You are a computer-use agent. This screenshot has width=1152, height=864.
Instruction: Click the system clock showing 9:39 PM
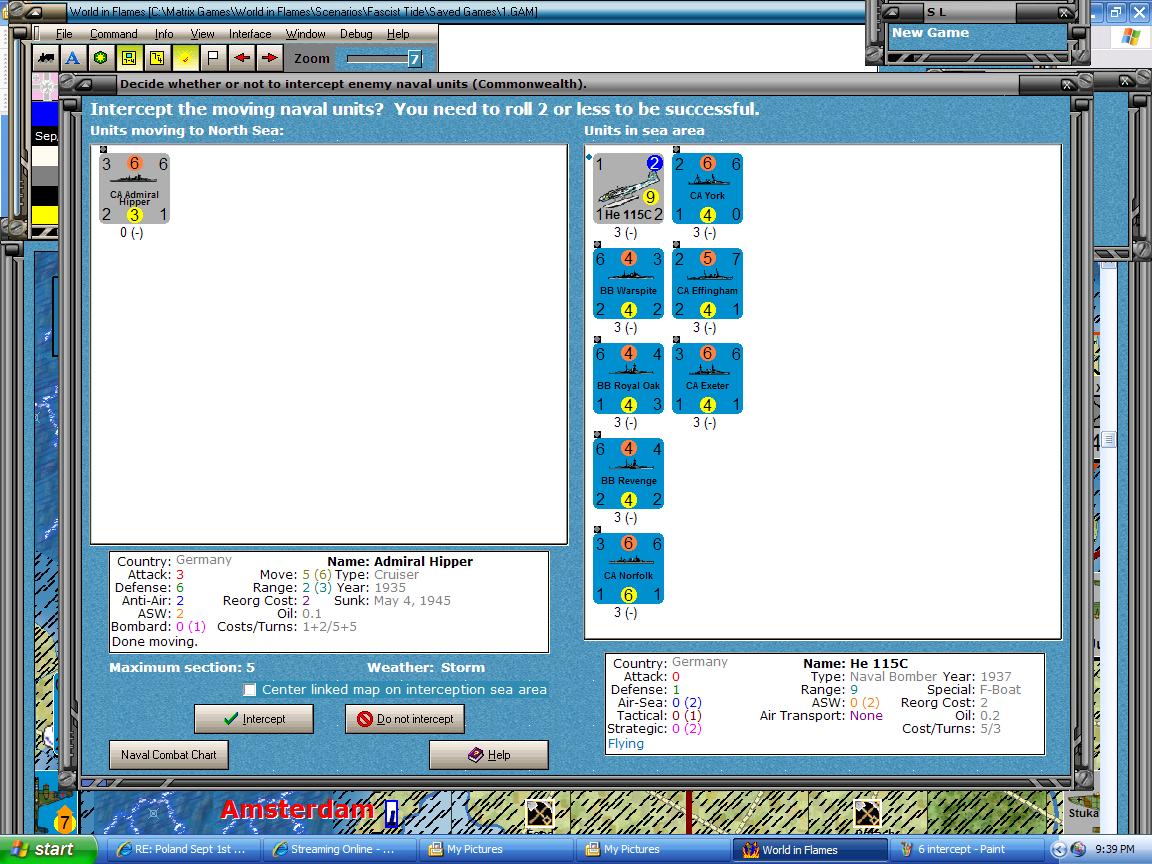pos(1114,849)
